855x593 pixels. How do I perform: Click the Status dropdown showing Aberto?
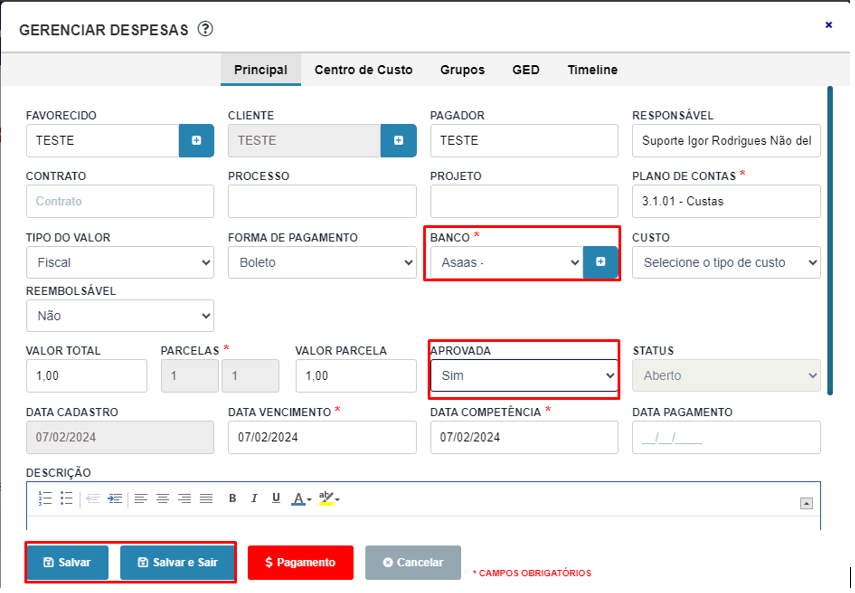coord(726,376)
